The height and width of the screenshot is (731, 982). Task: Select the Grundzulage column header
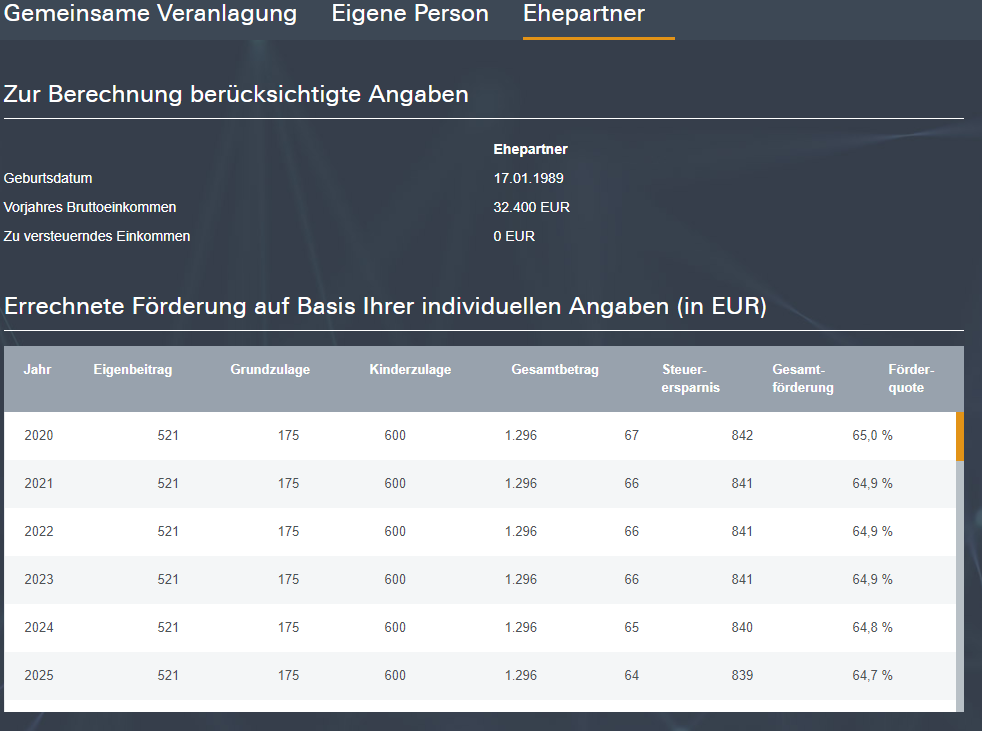pos(270,370)
